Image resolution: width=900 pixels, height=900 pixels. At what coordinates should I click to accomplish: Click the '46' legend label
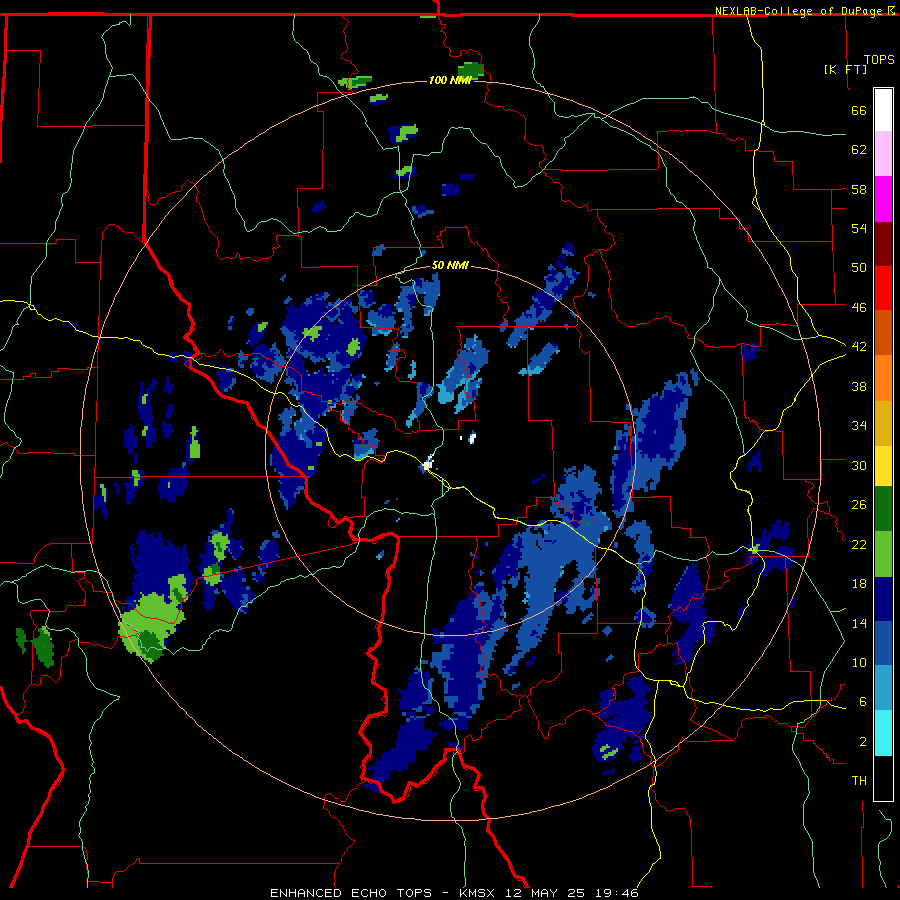coord(859,307)
